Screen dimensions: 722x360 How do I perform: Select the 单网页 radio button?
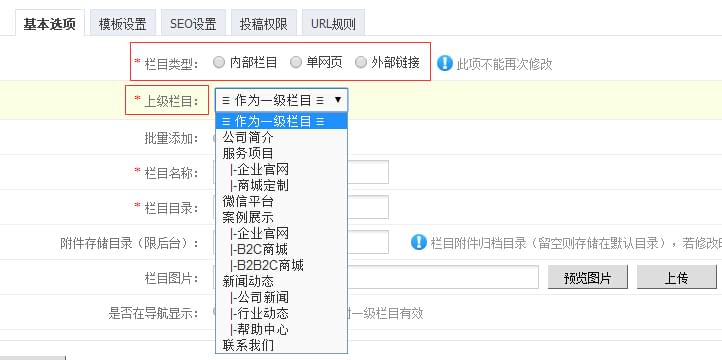[296, 62]
